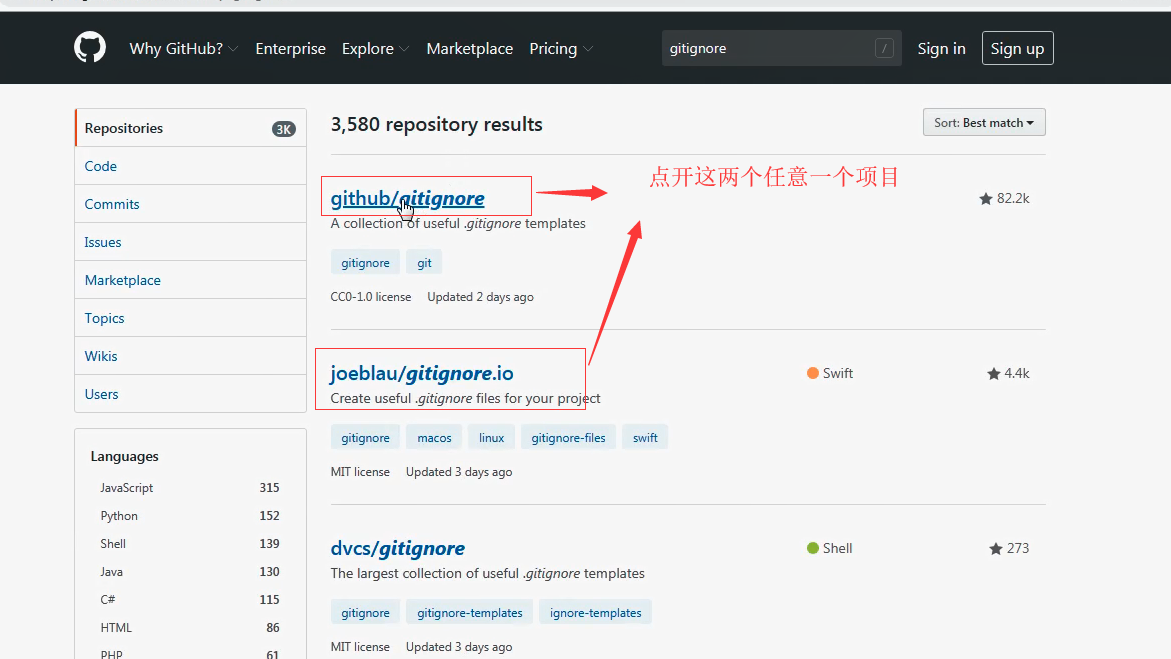Viewport: 1171px width, 659px height.
Task: Click the '3,580 repository results' heading
Action: [436, 124]
